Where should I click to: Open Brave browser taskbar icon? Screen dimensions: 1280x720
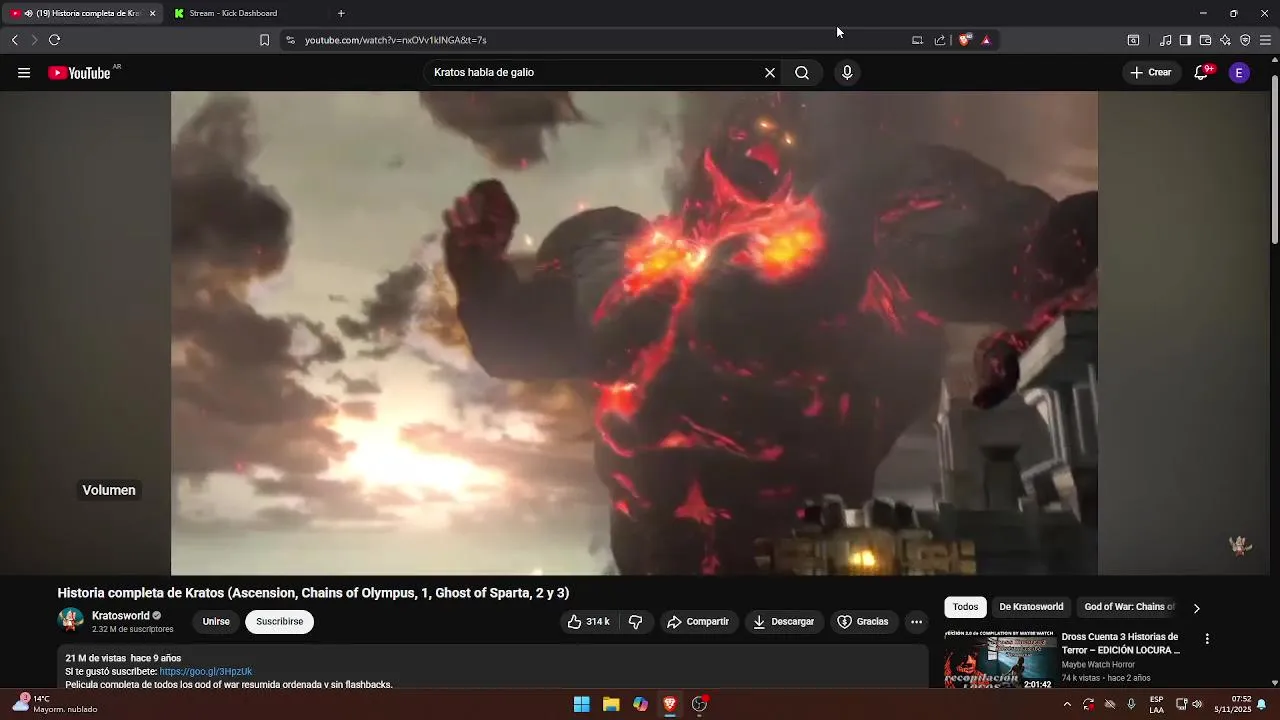670,704
